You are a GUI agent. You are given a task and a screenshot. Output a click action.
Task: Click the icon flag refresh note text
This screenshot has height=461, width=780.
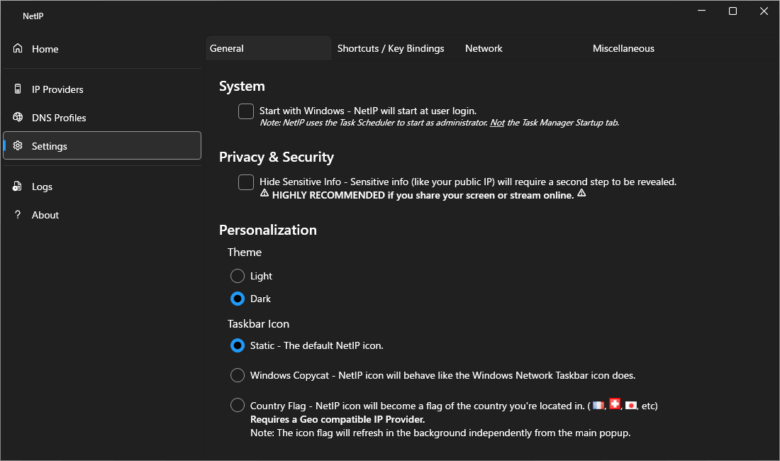[x=440, y=433]
